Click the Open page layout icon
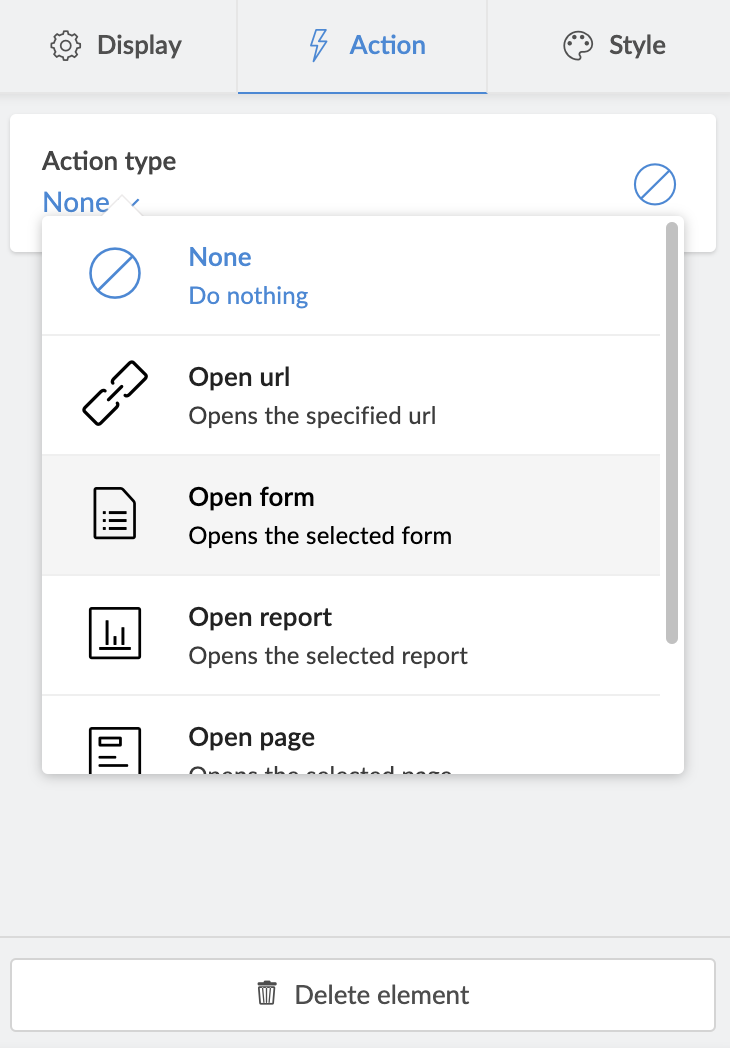The image size is (730, 1048). pyautogui.click(x=114, y=750)
